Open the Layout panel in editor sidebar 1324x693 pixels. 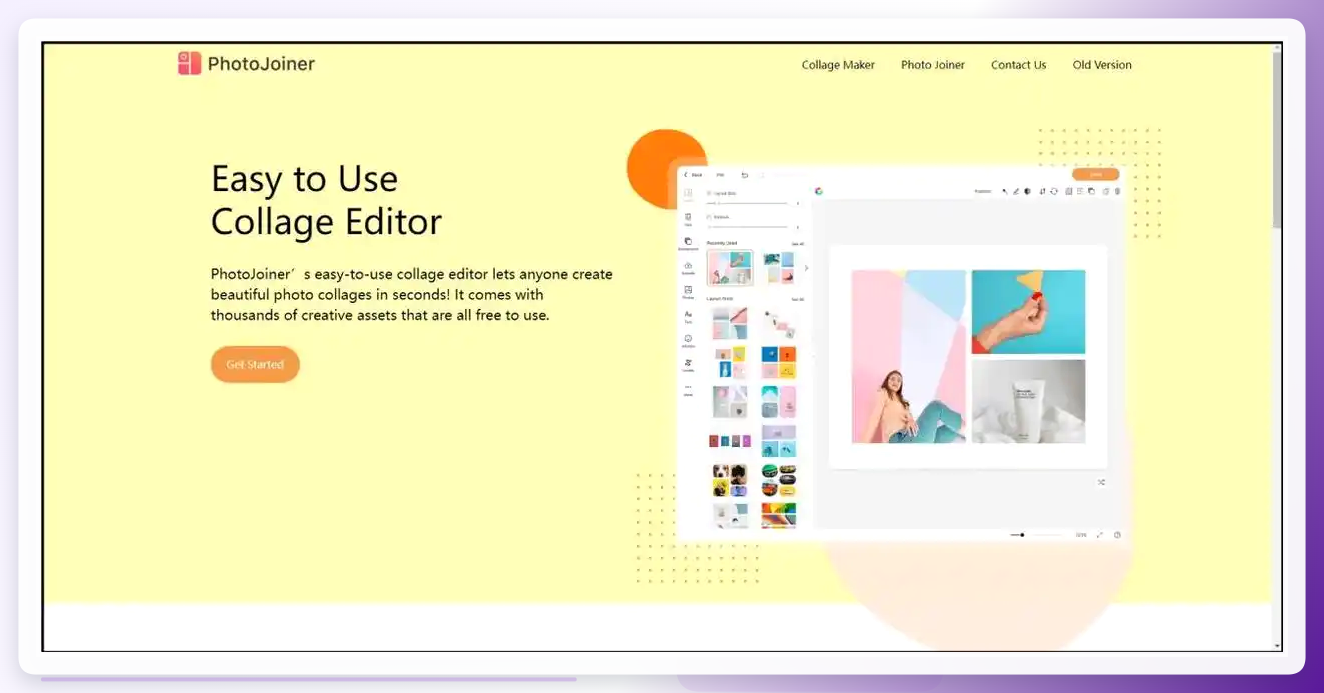pos(688,195)
